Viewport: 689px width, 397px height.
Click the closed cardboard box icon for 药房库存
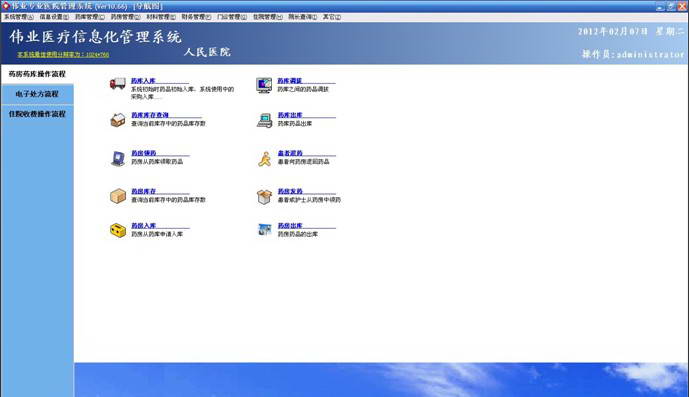pos(118,196)
